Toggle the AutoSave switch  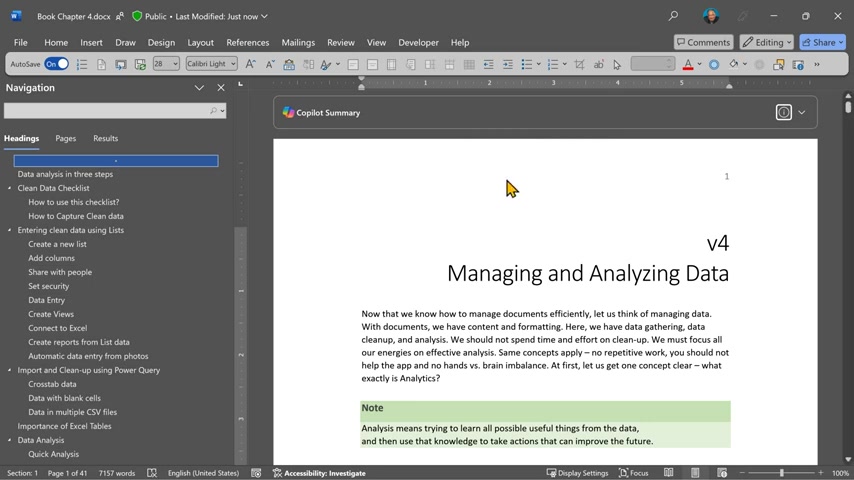coord(57,64)
